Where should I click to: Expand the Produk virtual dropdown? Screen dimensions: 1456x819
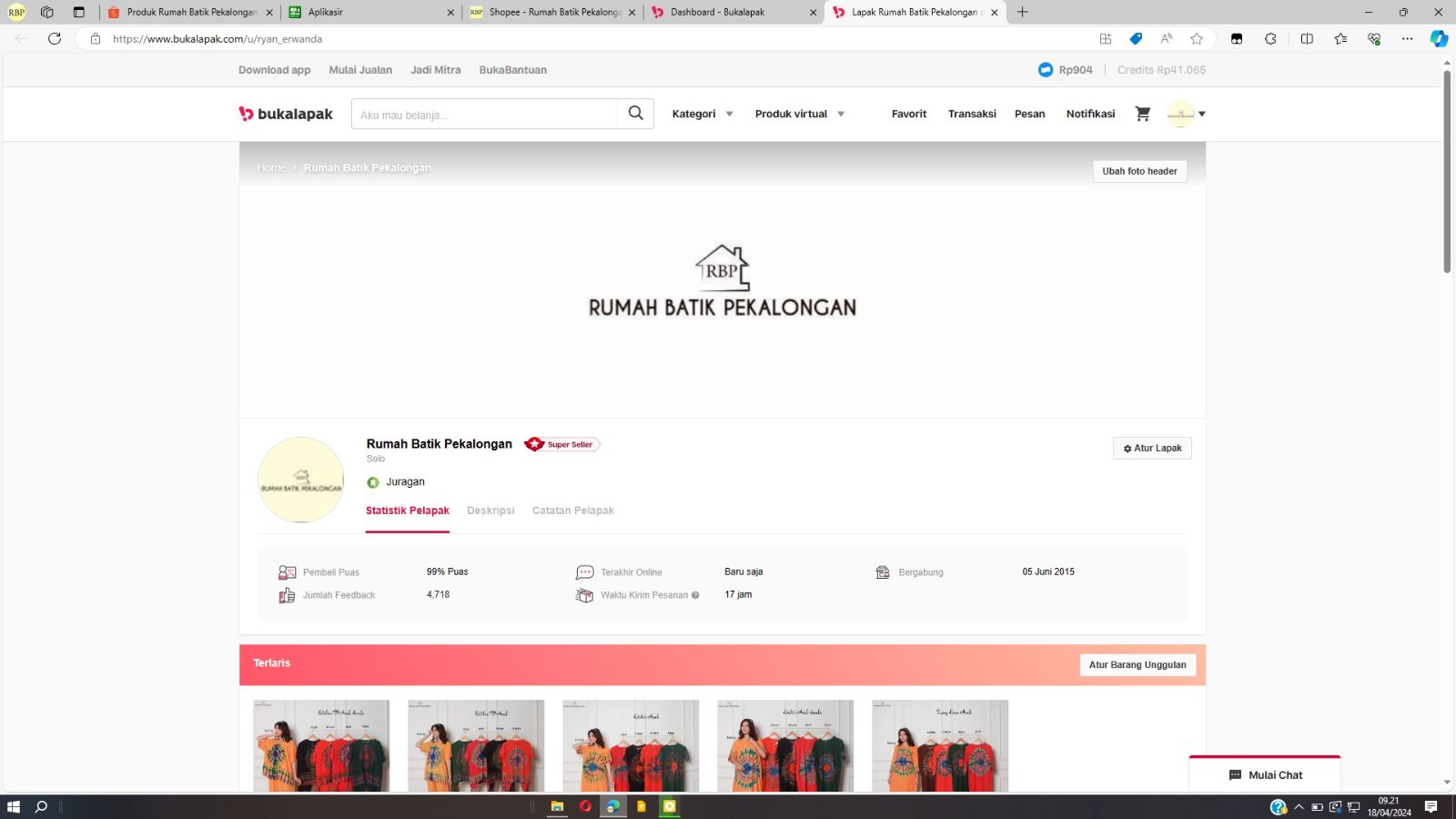(800, 114)
